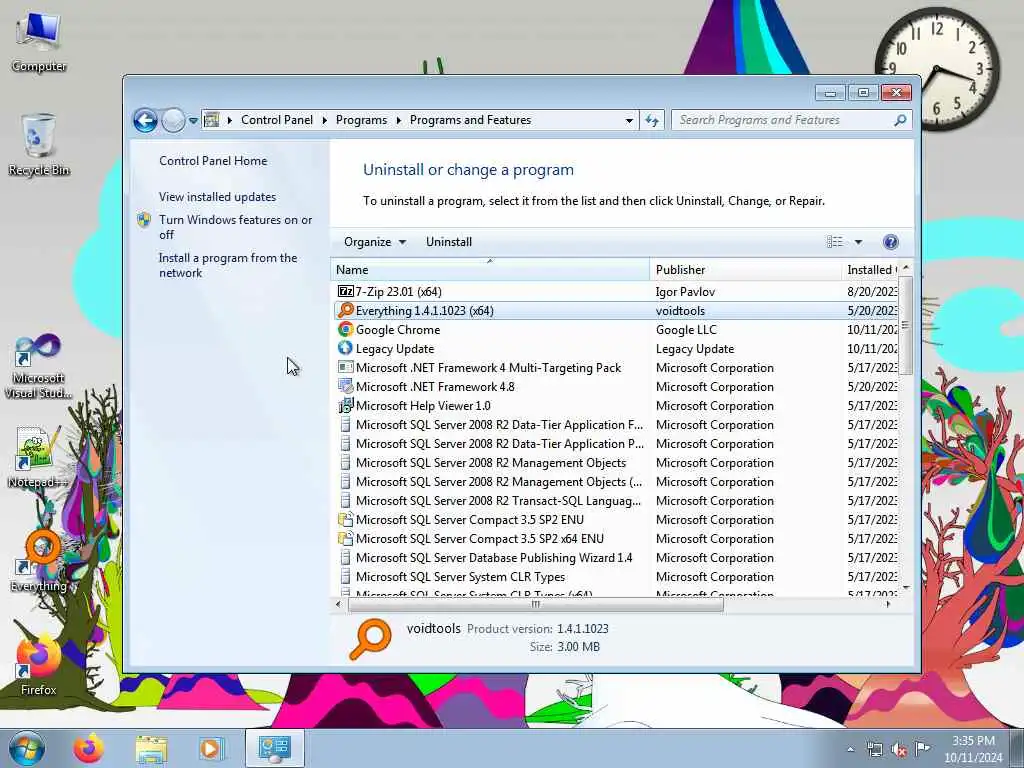Select Microsoft SQL Server 2008 R2 Data-Tier Application P...
The height and width of the screenshot is (768, 1024).
pyautogui.click(x=500, y=443)
